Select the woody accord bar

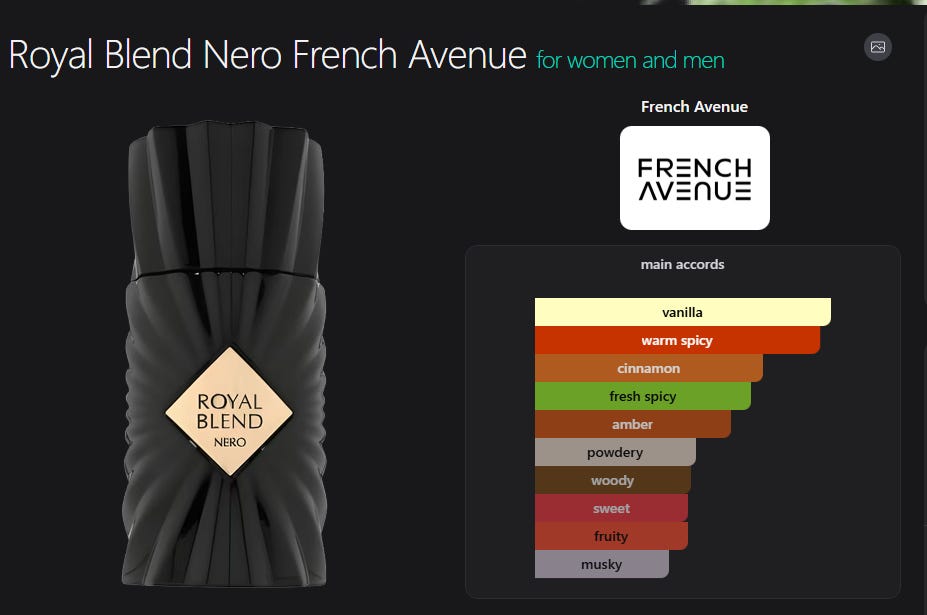612,480
